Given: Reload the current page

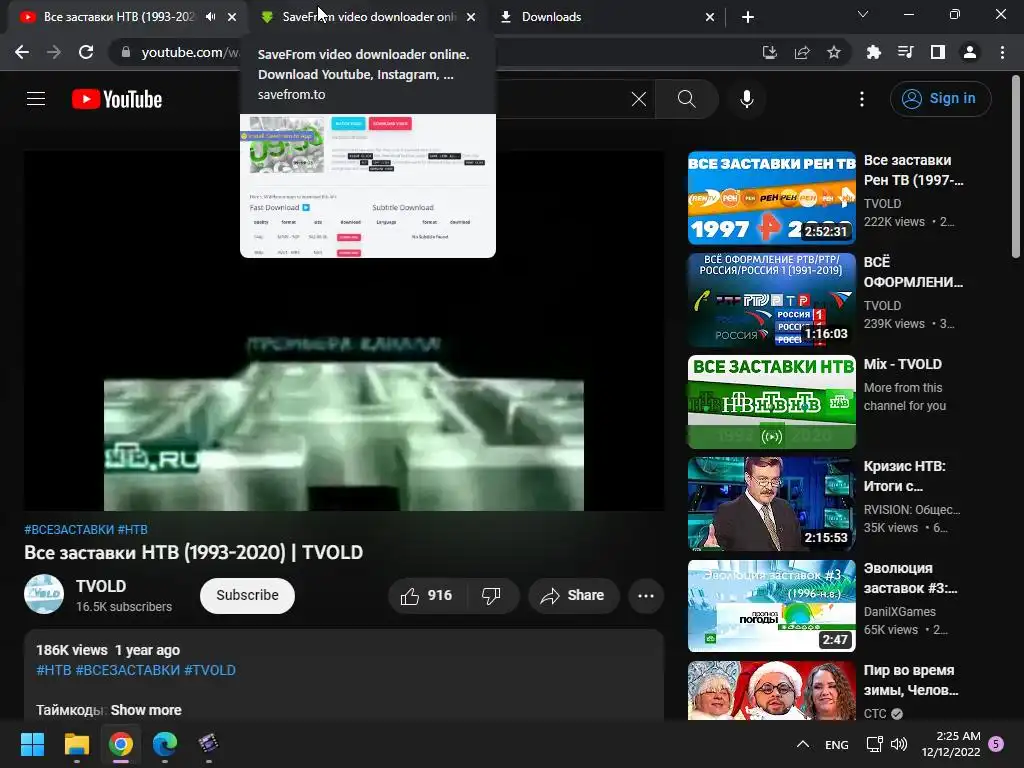Looking at the screenshot, I should click(x=86, y=52).
